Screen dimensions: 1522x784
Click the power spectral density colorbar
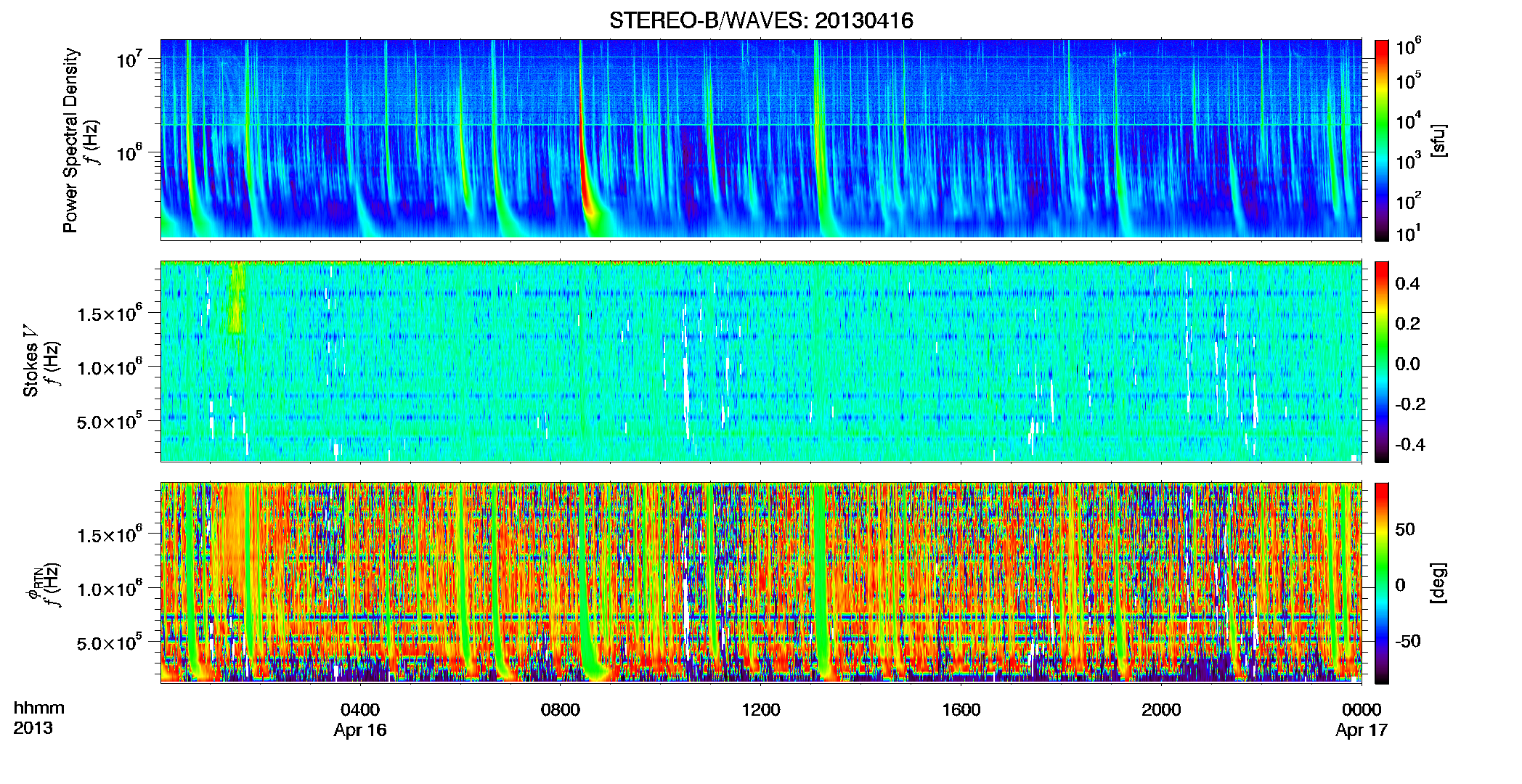tap(1382, 140)
